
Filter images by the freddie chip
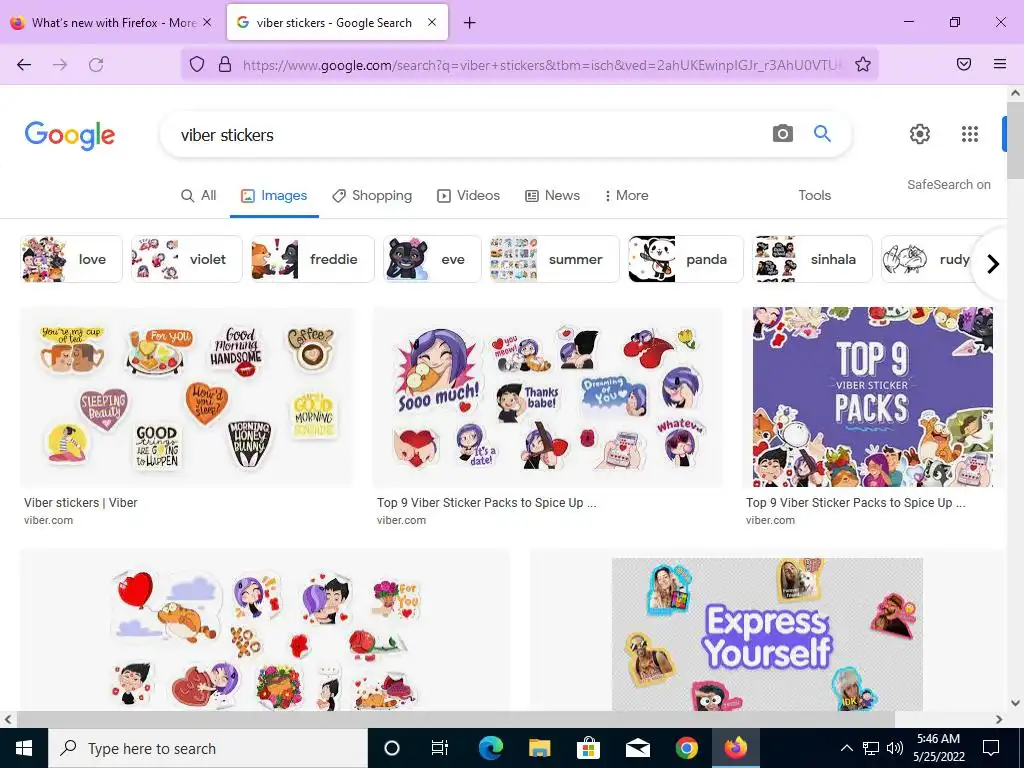[313, 259]
